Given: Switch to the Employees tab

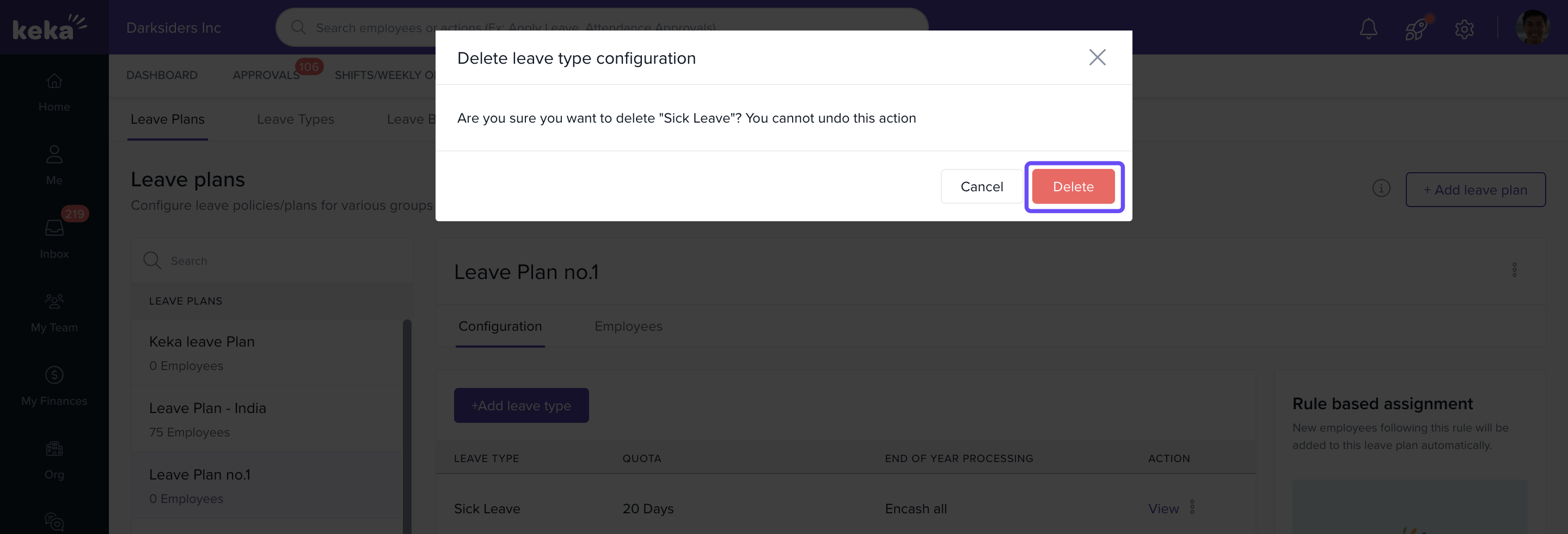Looking at the screenshot, I should 628,326.
